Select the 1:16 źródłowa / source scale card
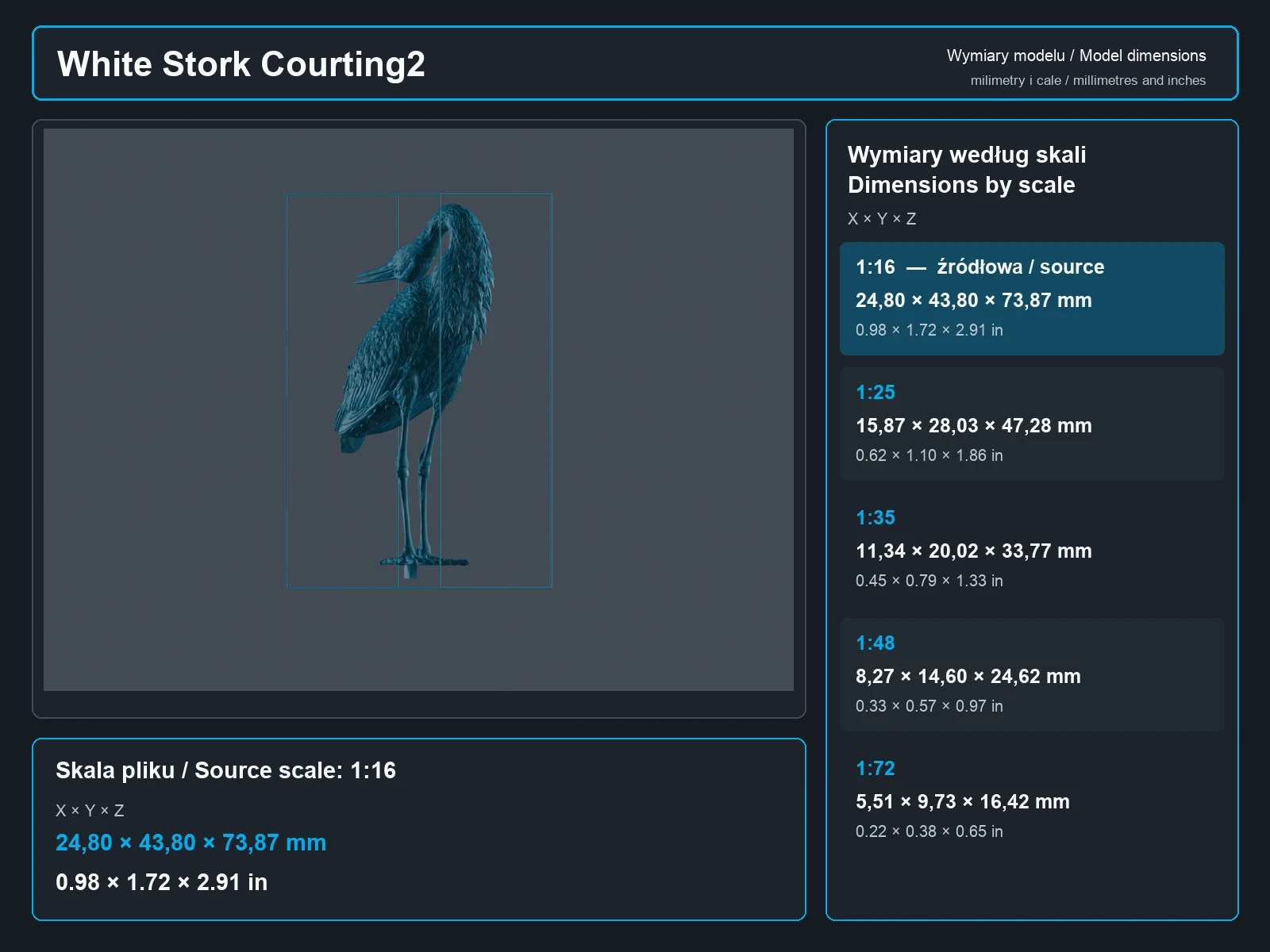 click(x=1032, y=298)
